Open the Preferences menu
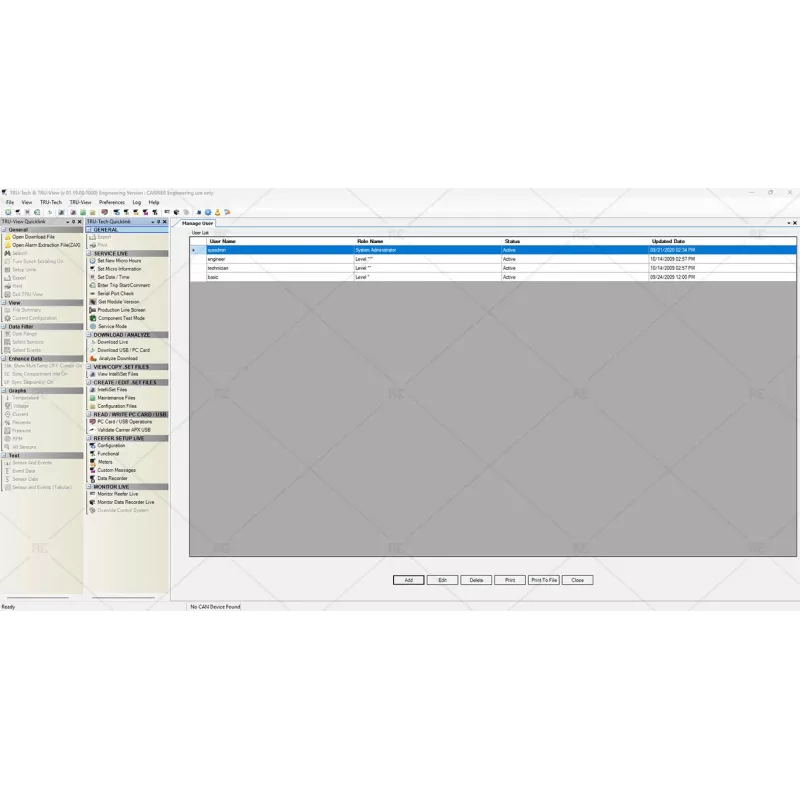This screenshot has width=800, height=800. pos(111,202)
